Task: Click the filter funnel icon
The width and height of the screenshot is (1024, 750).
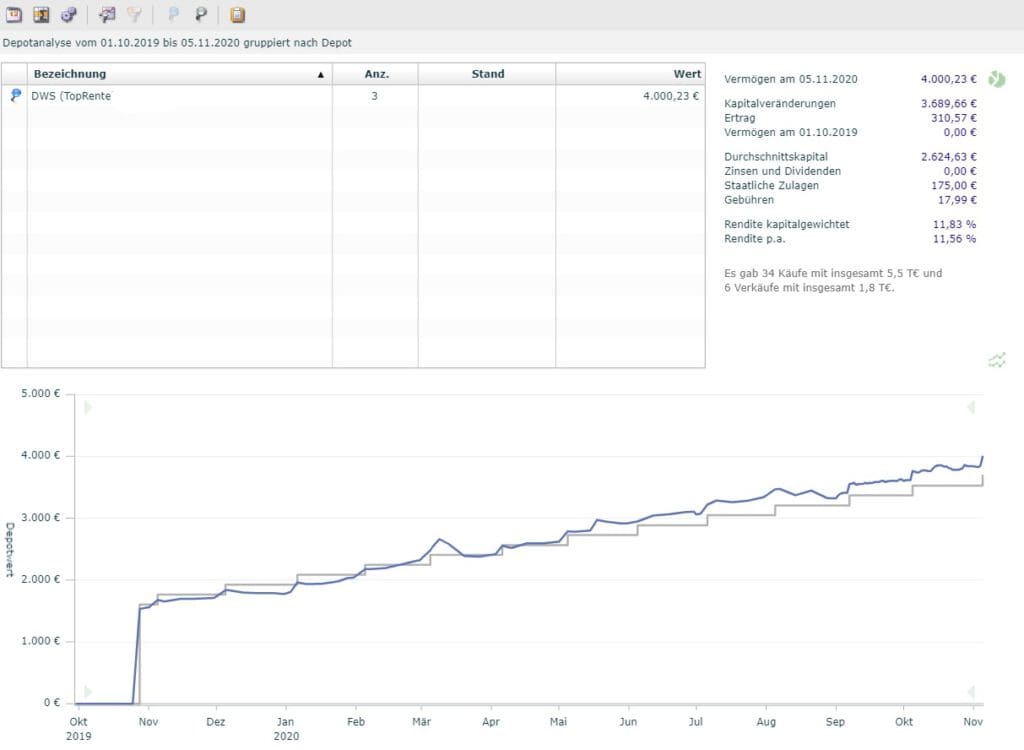Action: pos(134,14)
